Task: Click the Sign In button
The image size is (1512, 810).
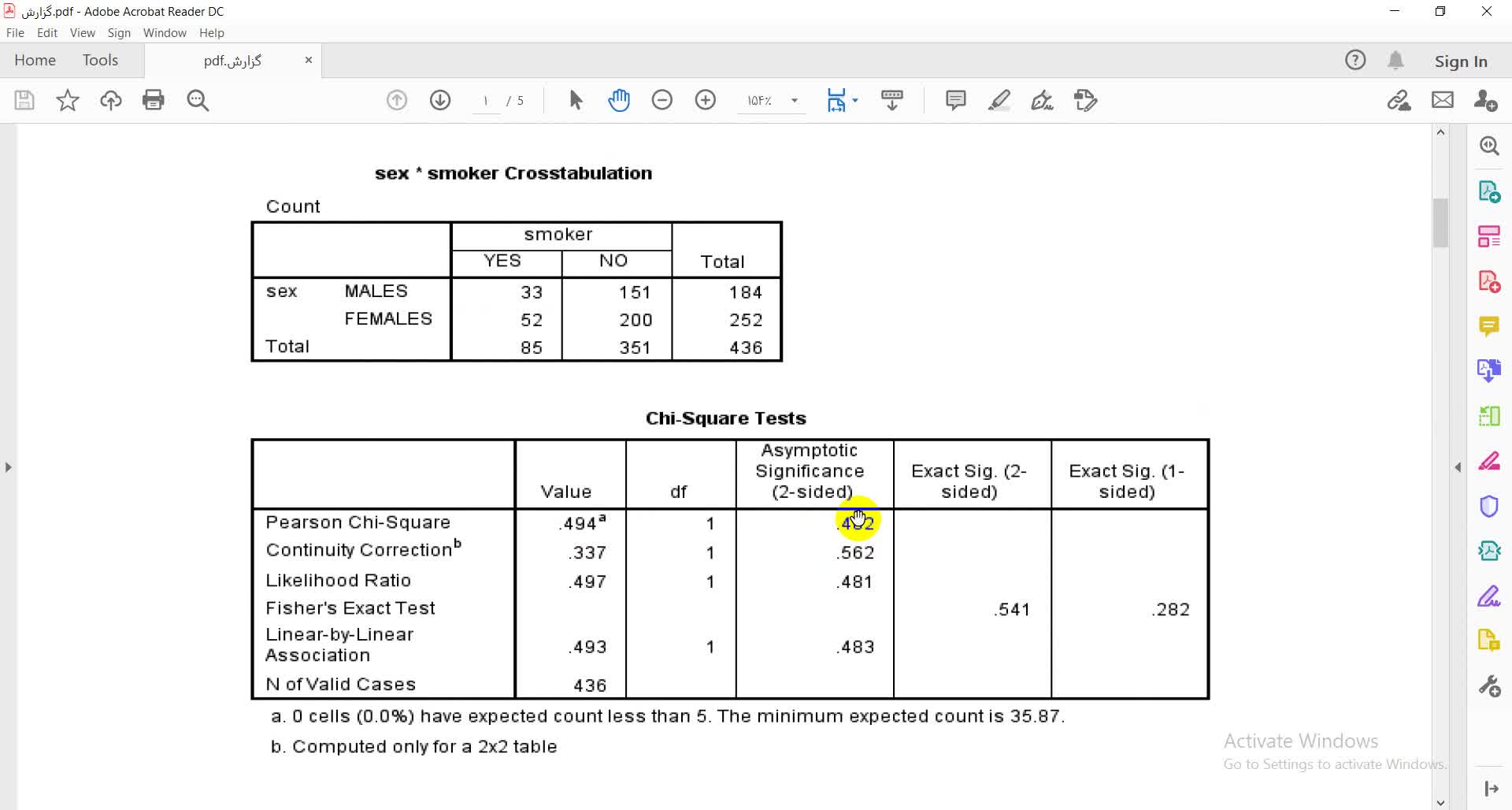Action: click(x=1460, y=61)
